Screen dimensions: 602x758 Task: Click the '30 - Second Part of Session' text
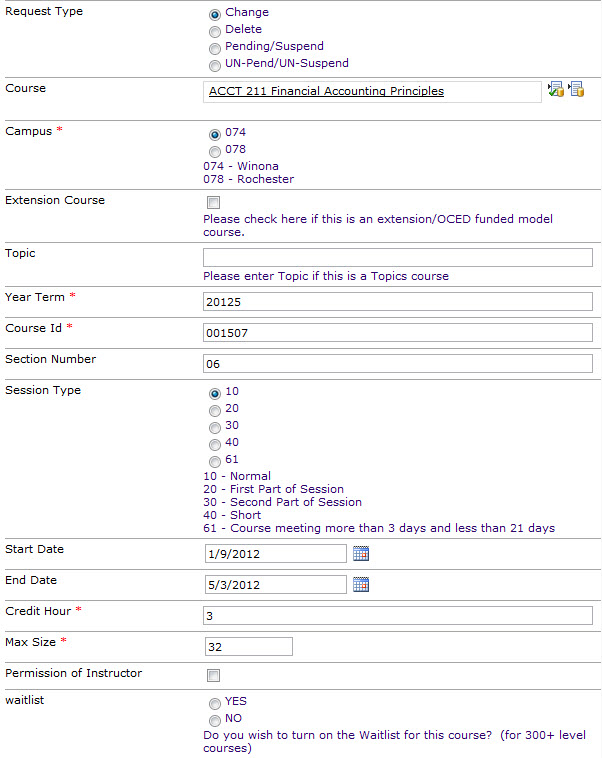click(x=282, y=502)
